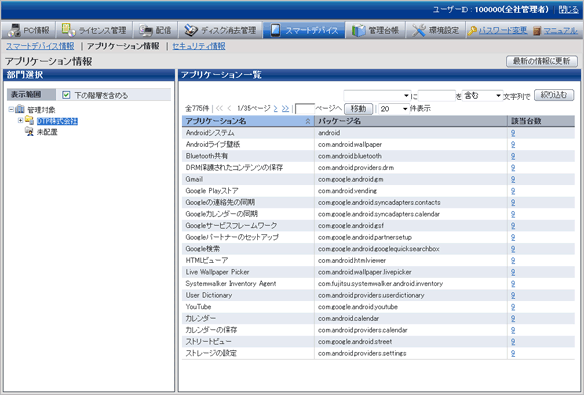Toggle the 下の階層を含める checkbox
The height and width of the screenshot is (395, 584).
tap(66, 95)
